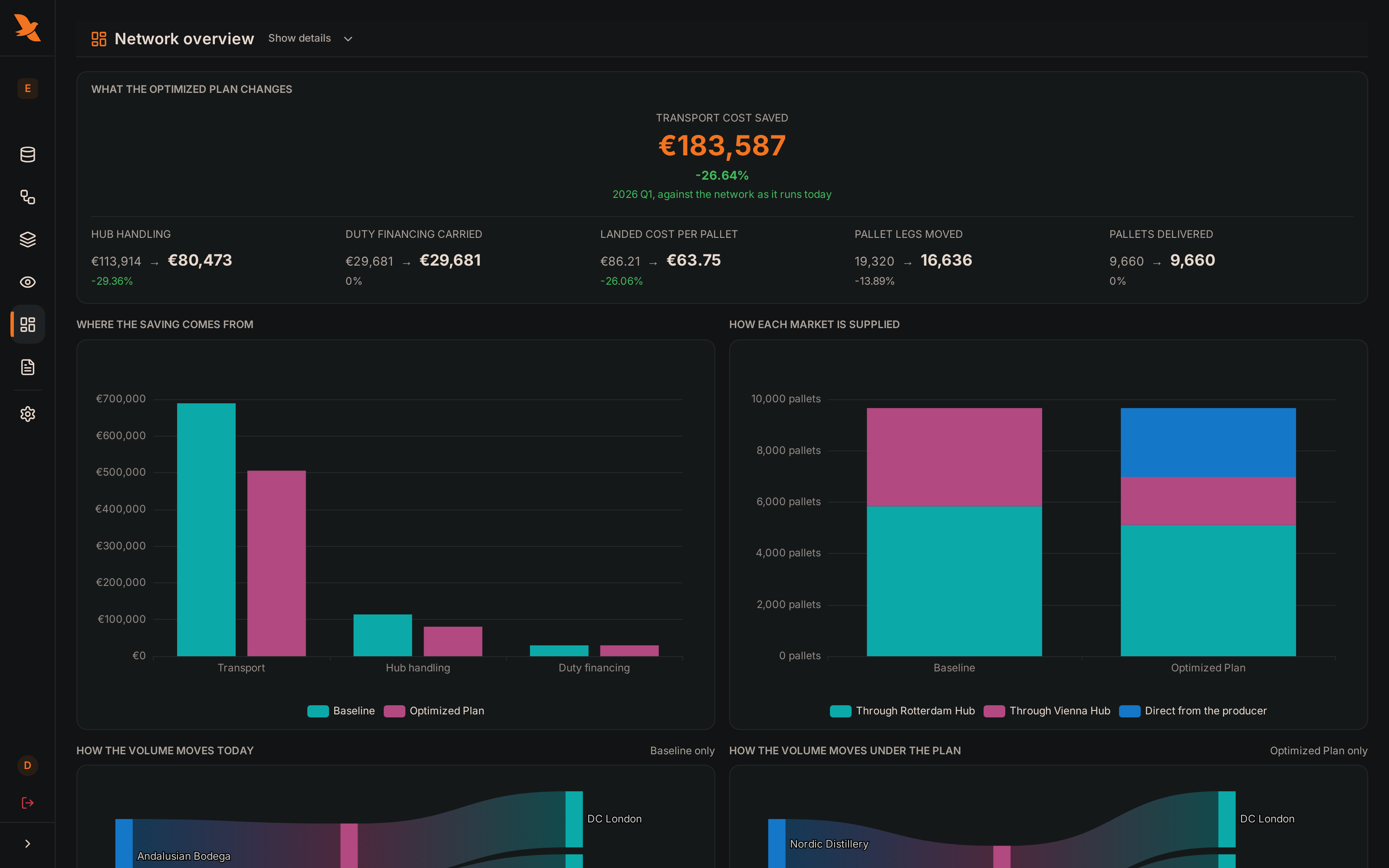This screenshot has height=868, width=1389.
Task: Click the Andalusian Bodega node label
Action: click(x=184, y=856)
